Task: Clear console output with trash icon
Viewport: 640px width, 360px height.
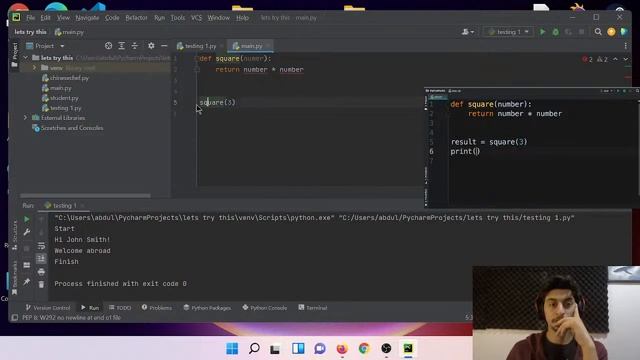Action: coord(41,284)
